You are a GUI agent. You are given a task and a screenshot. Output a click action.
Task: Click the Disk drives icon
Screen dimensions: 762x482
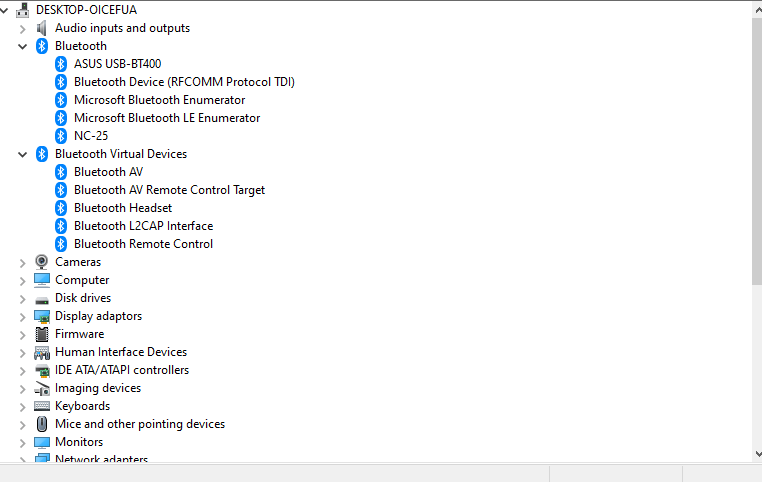click(x=42, y=299)
